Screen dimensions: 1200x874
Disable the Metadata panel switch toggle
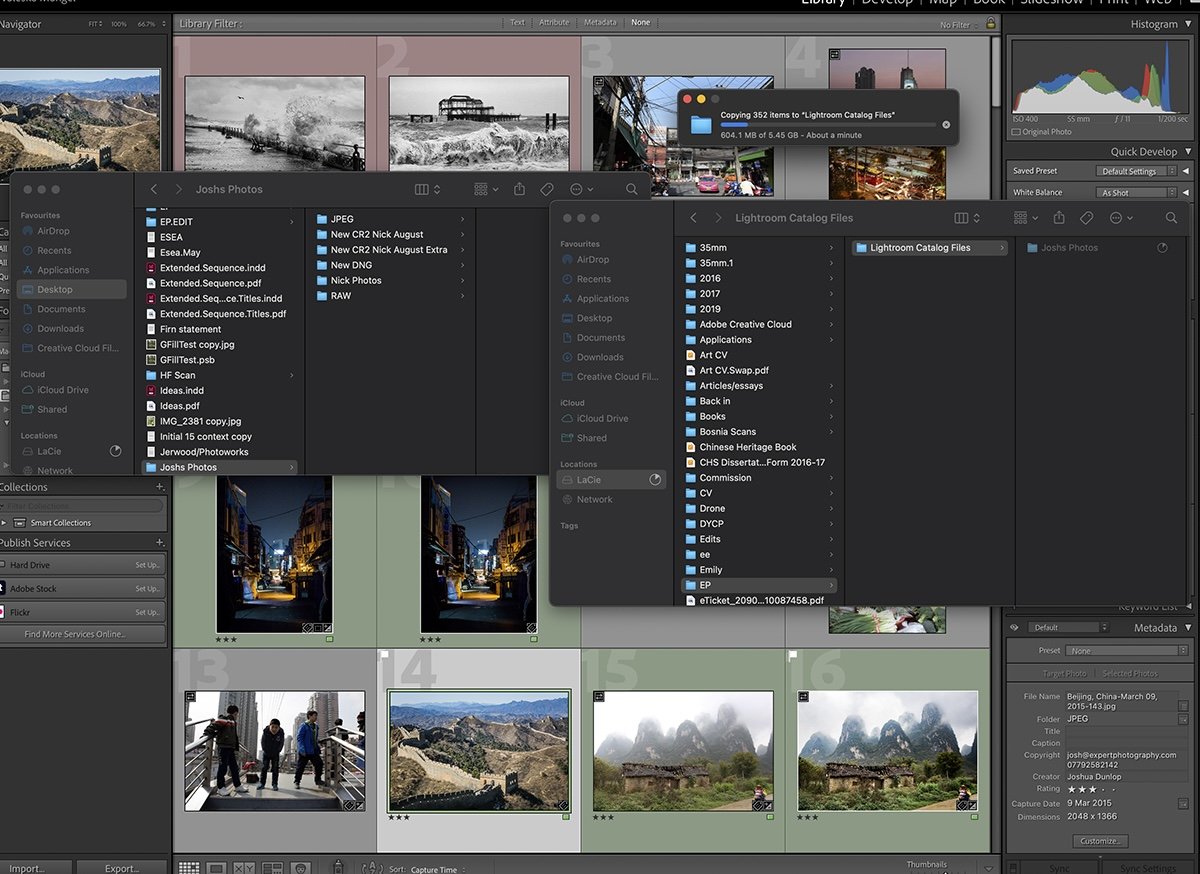1012,627
